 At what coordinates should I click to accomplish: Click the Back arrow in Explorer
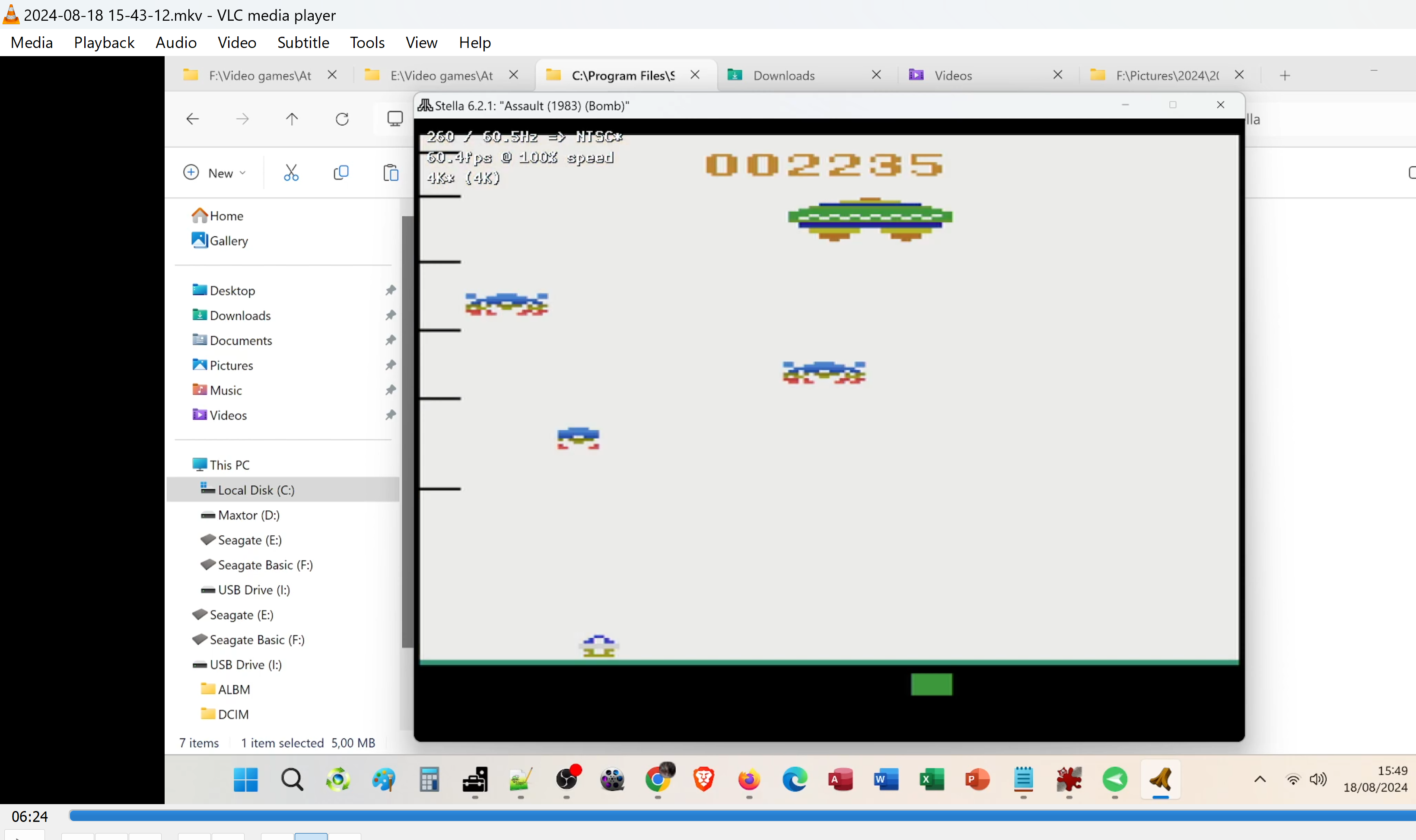coord(192,119)
